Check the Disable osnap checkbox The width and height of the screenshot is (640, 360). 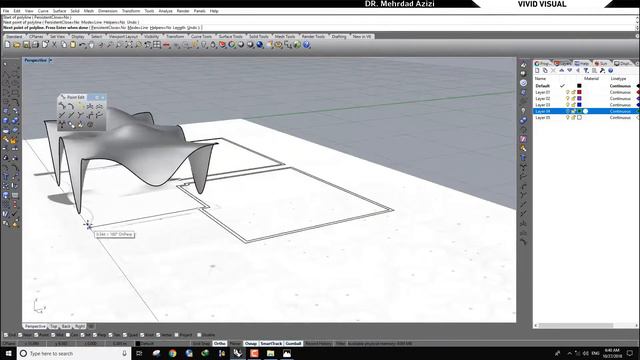click(x=199, y=335)
